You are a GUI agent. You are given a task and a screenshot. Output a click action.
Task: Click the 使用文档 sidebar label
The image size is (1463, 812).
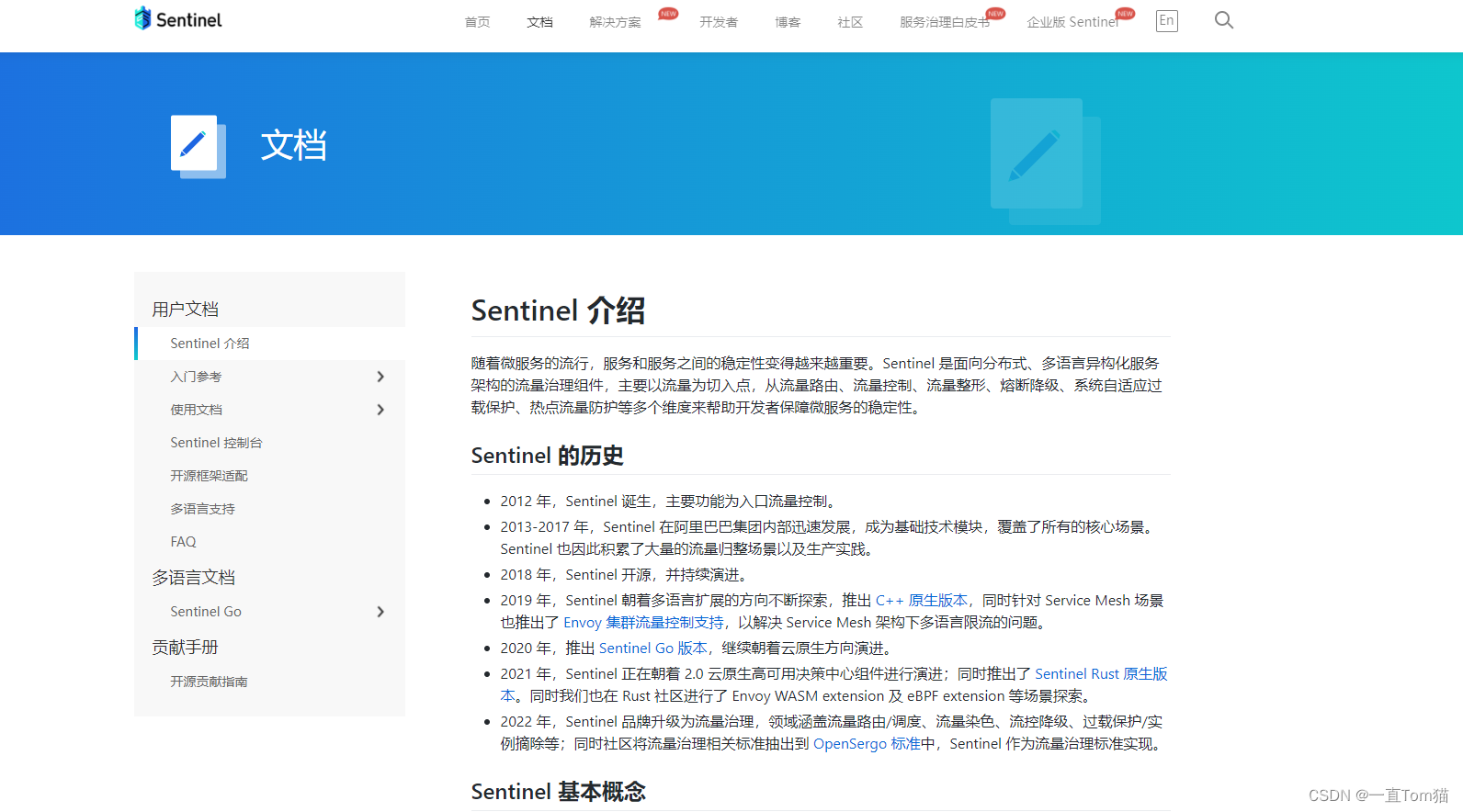(196, 410)
